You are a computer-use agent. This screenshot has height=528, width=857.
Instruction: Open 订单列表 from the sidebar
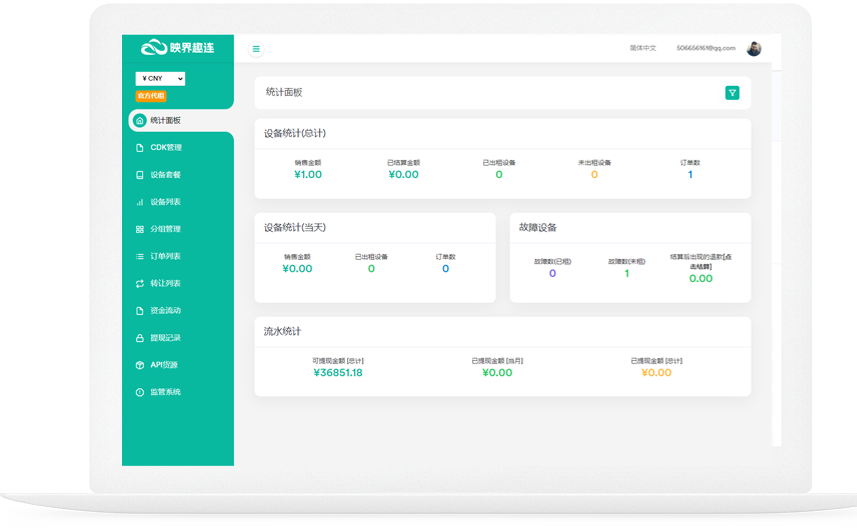pos(165,256)
